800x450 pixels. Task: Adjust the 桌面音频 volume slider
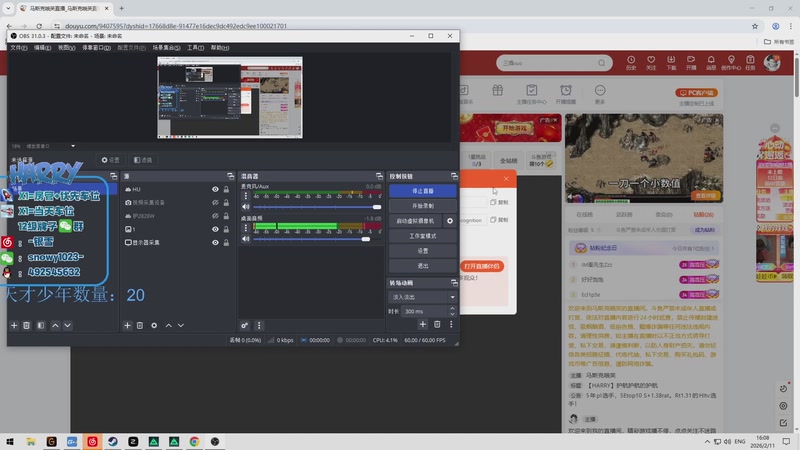pos(317,239)
